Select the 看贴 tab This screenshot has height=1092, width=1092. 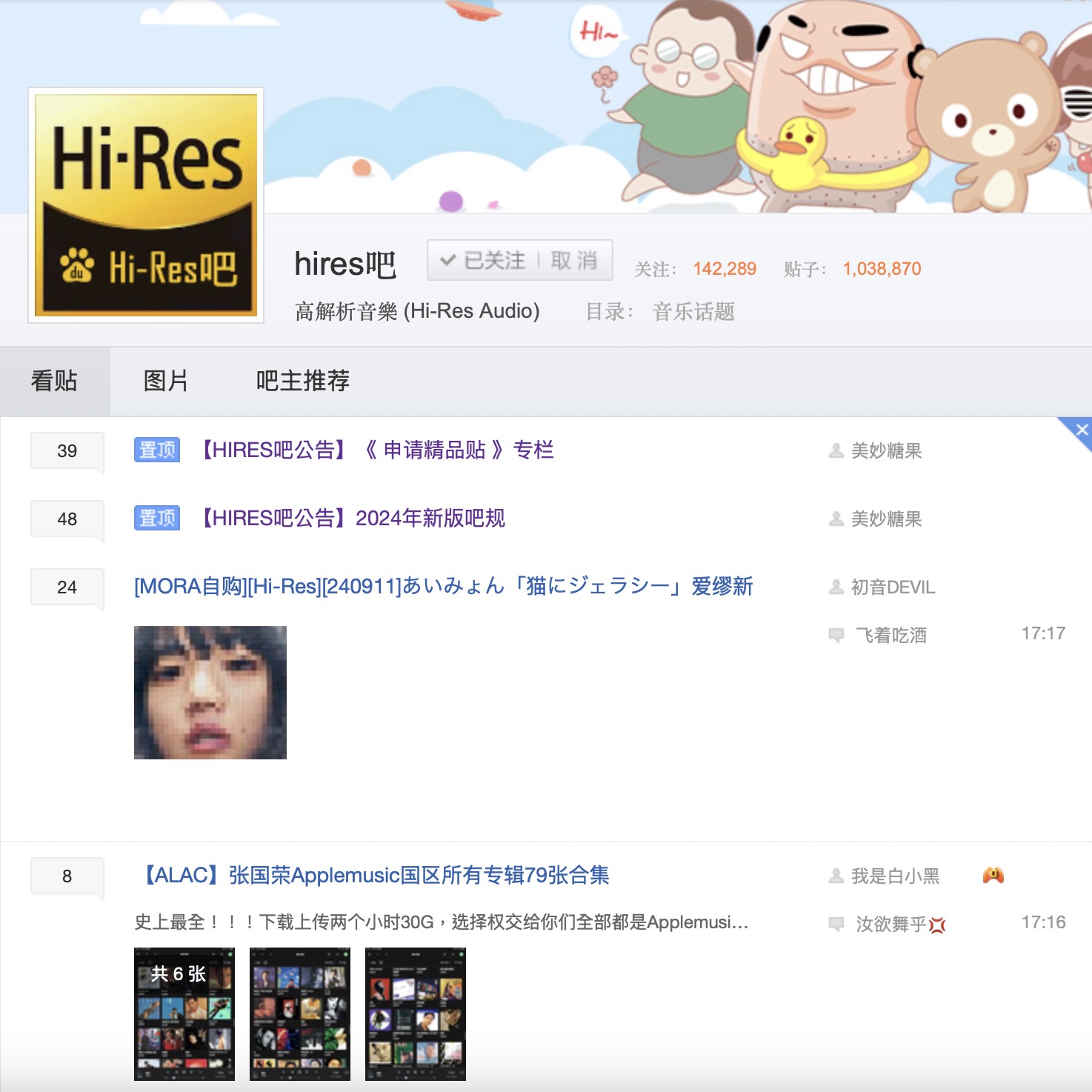click(x=54, y=381)
